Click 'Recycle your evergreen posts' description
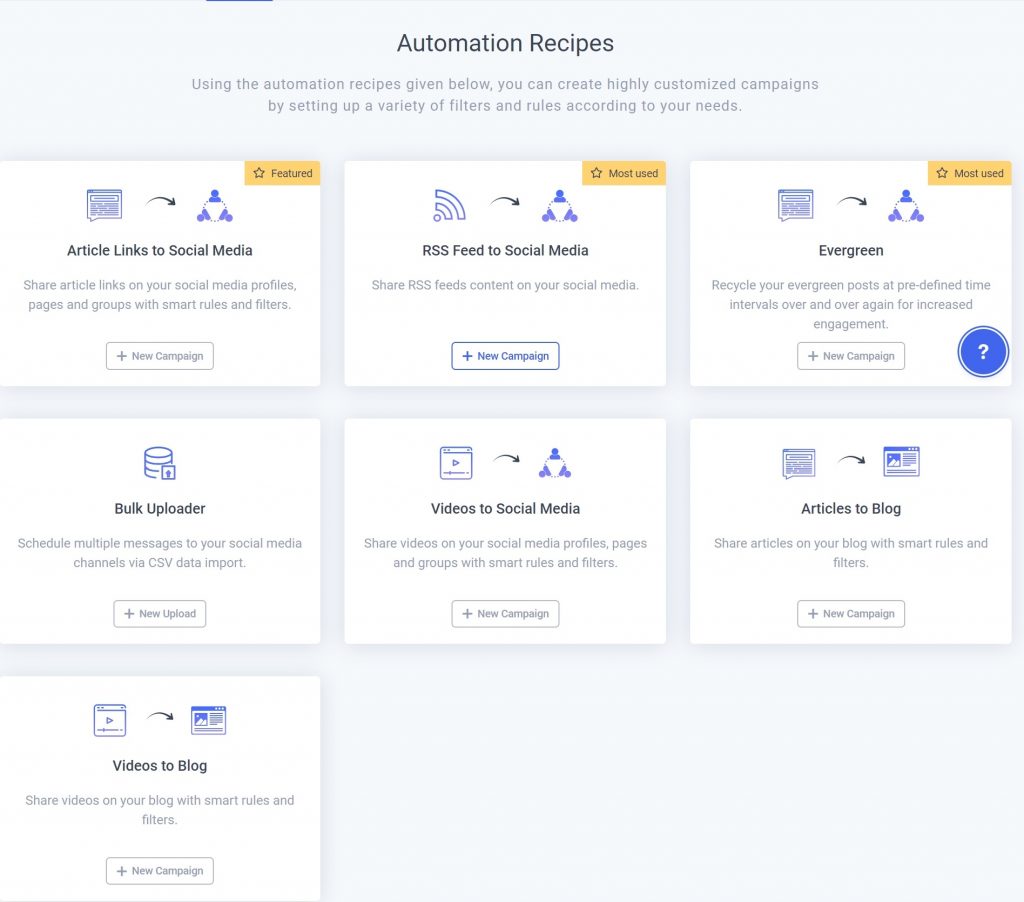 850,304
